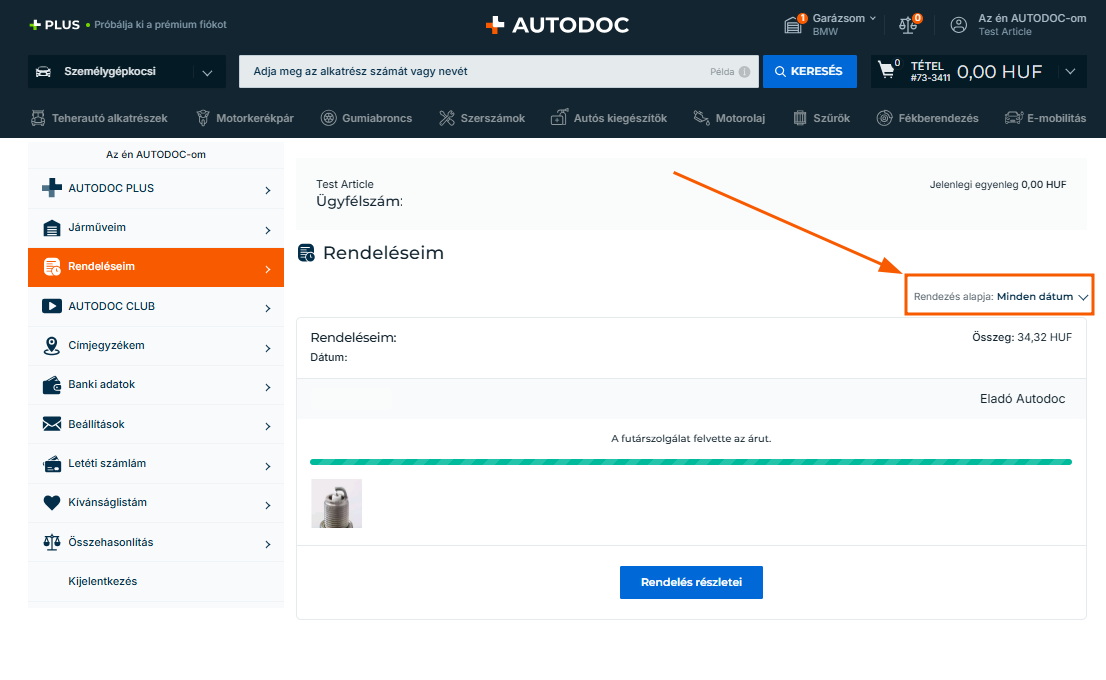Open Szűrők category
The image size is (1106, 680).
pos(821,118)
